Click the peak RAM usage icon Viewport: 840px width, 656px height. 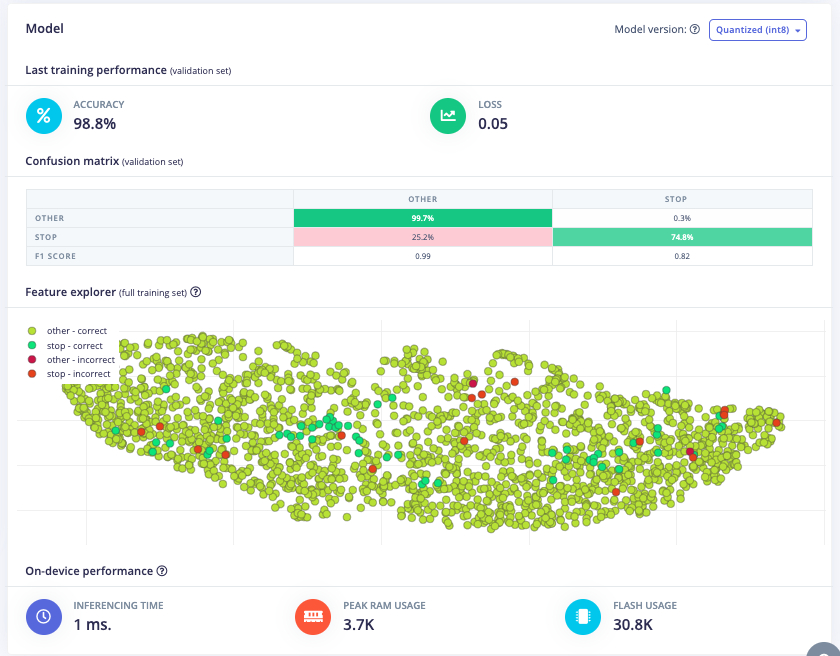click(314, 617)
